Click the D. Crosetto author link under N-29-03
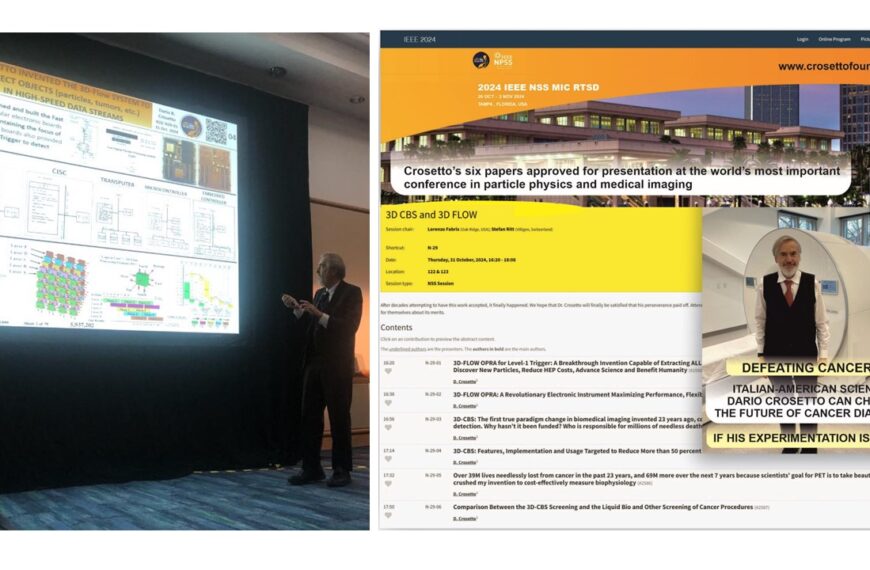870x570 pixels. pos(465,438)
